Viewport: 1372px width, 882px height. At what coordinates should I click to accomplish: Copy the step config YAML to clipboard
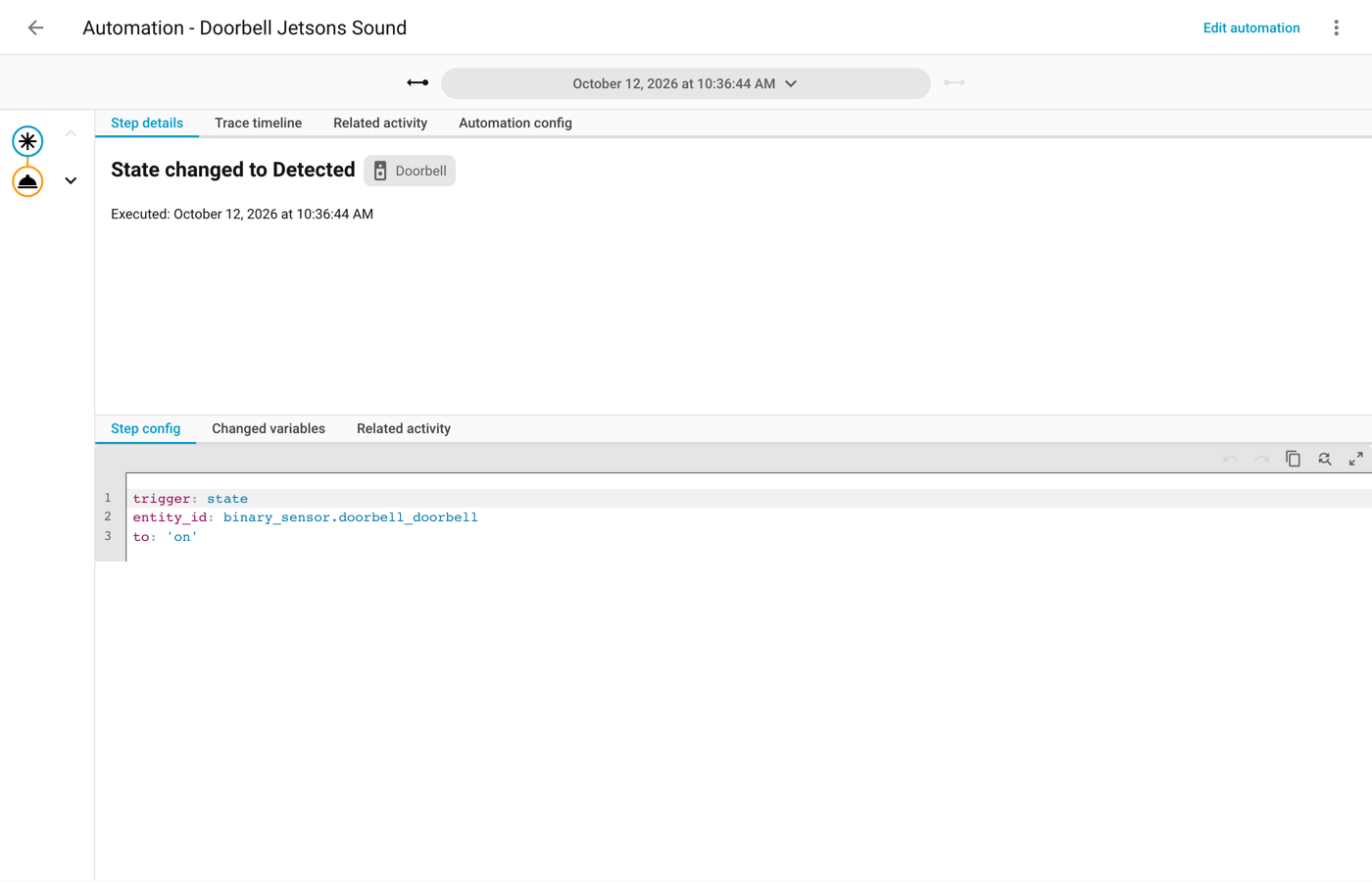click(1293, 459)
